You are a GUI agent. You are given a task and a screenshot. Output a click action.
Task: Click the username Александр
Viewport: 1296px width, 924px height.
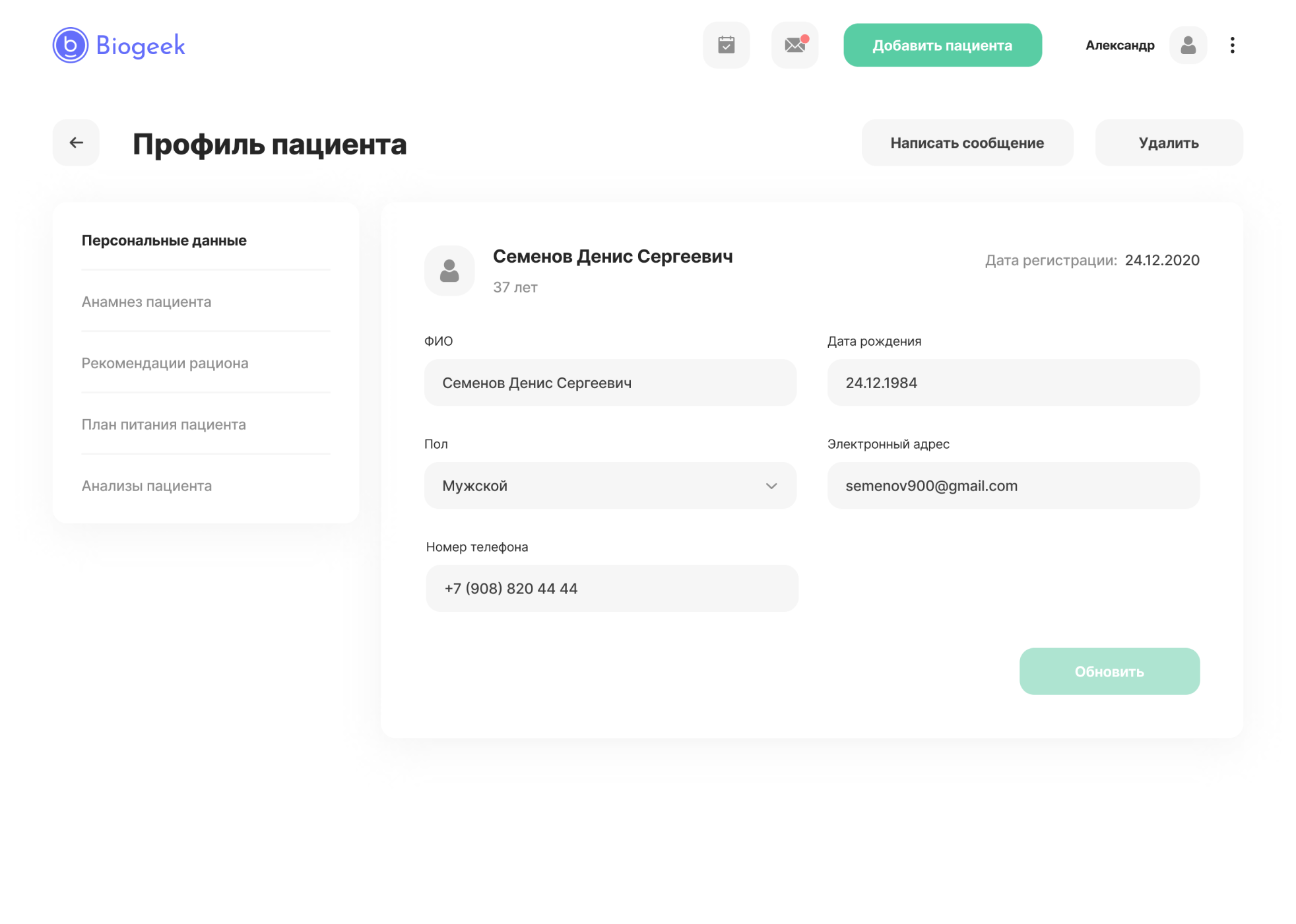pyautogui.click(x=1120, y=45)
